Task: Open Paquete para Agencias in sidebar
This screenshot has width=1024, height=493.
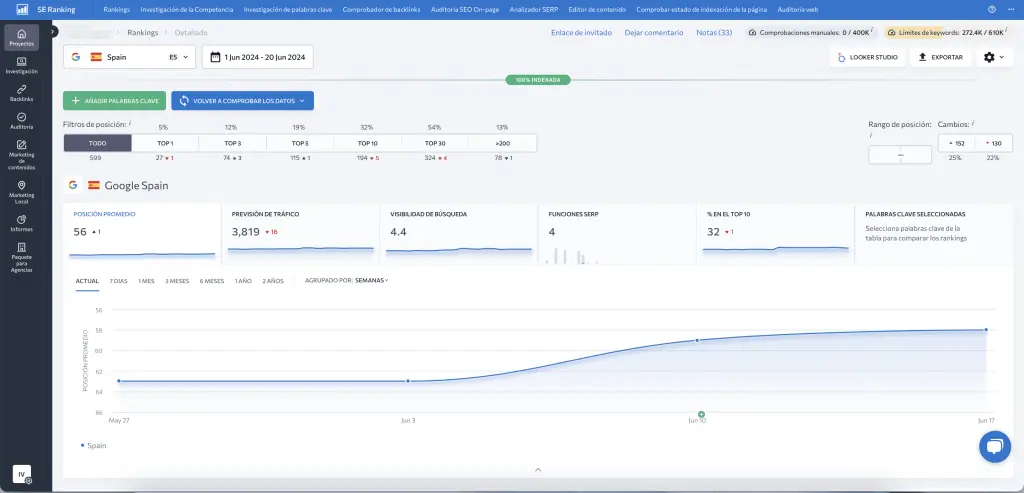Action: click(22, 258)
